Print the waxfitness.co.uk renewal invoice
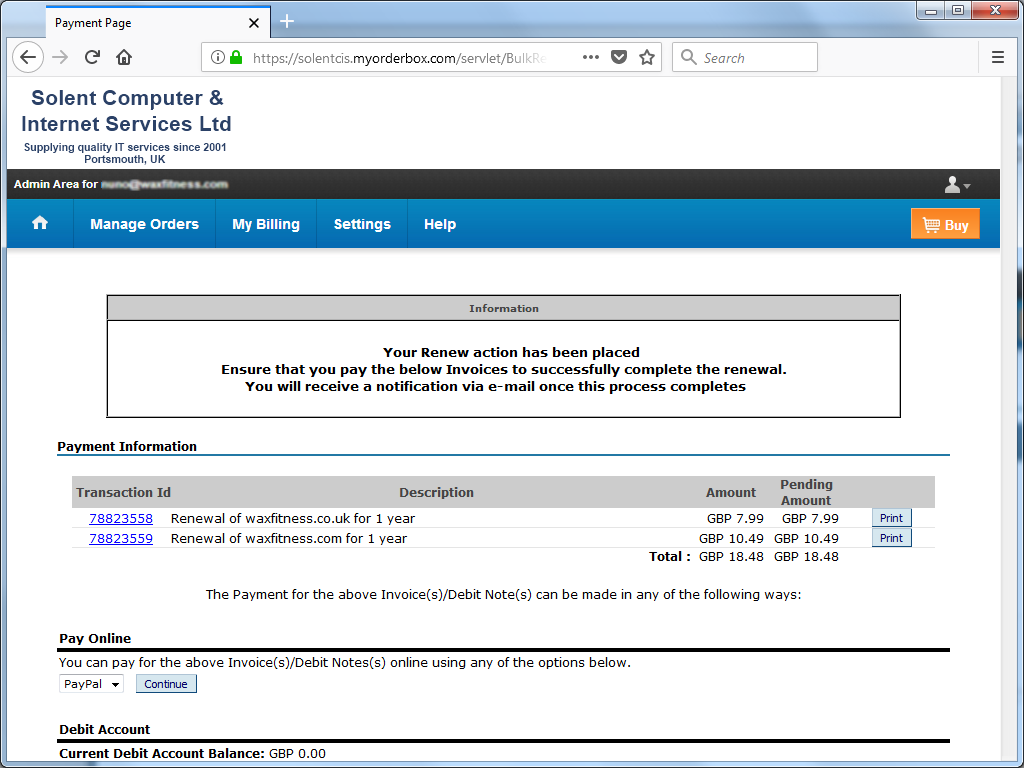Image resolution: width=1024 pixels, height=768 pixels. coord(891,518)
